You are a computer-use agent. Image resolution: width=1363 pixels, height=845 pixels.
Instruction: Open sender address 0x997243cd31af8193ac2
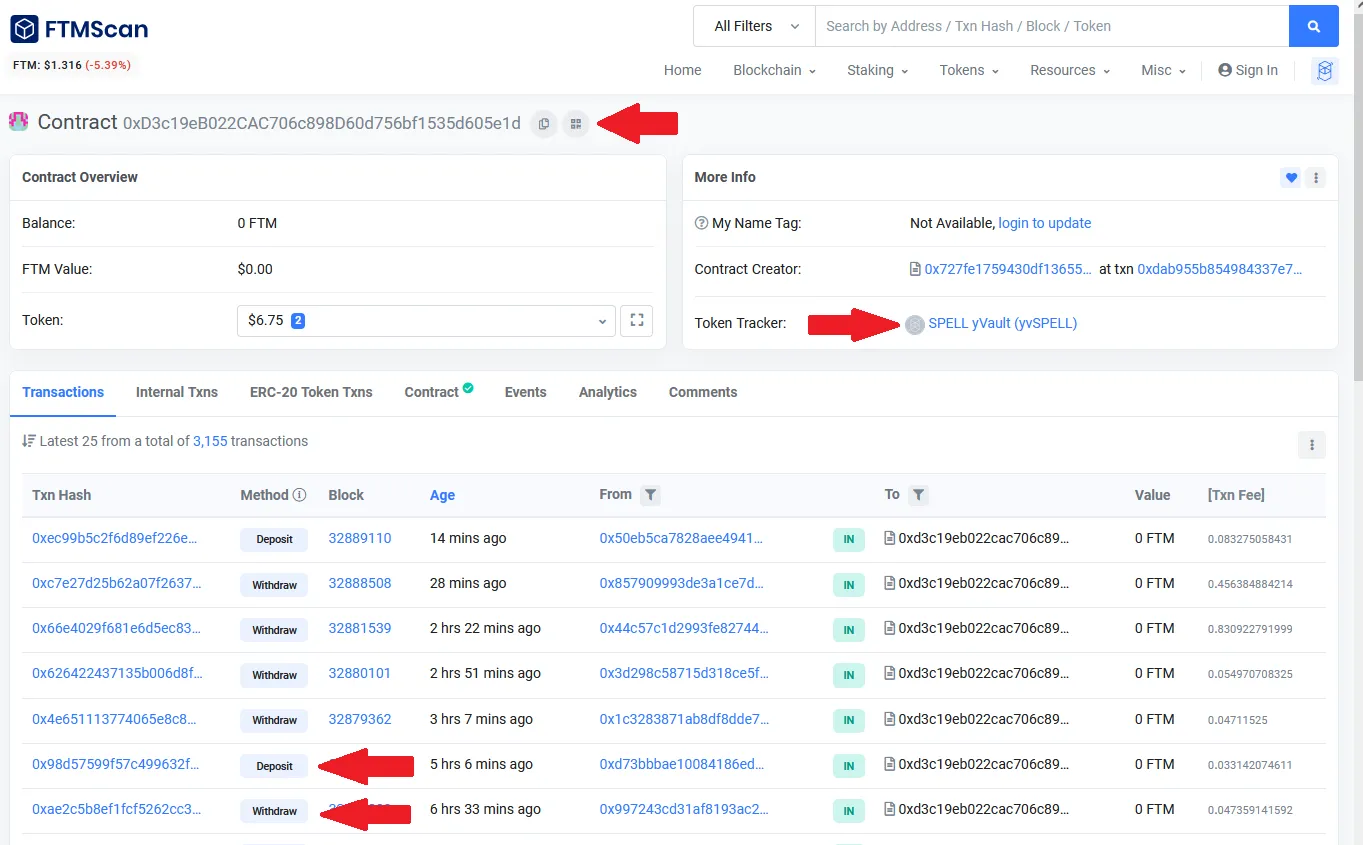pos(684,809)
